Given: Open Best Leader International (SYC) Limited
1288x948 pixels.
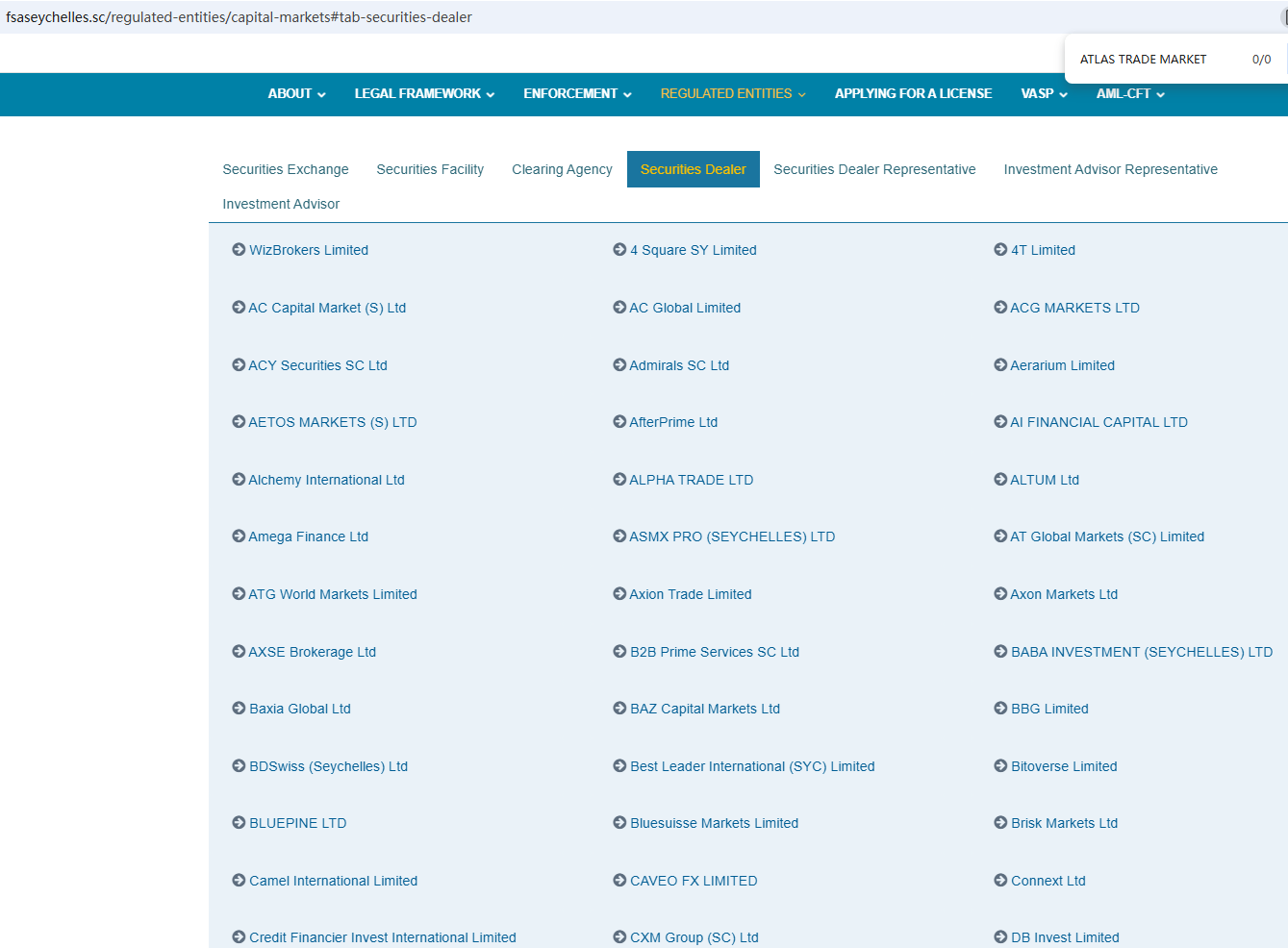Looking at the screenshot, I should coord(752,766).
